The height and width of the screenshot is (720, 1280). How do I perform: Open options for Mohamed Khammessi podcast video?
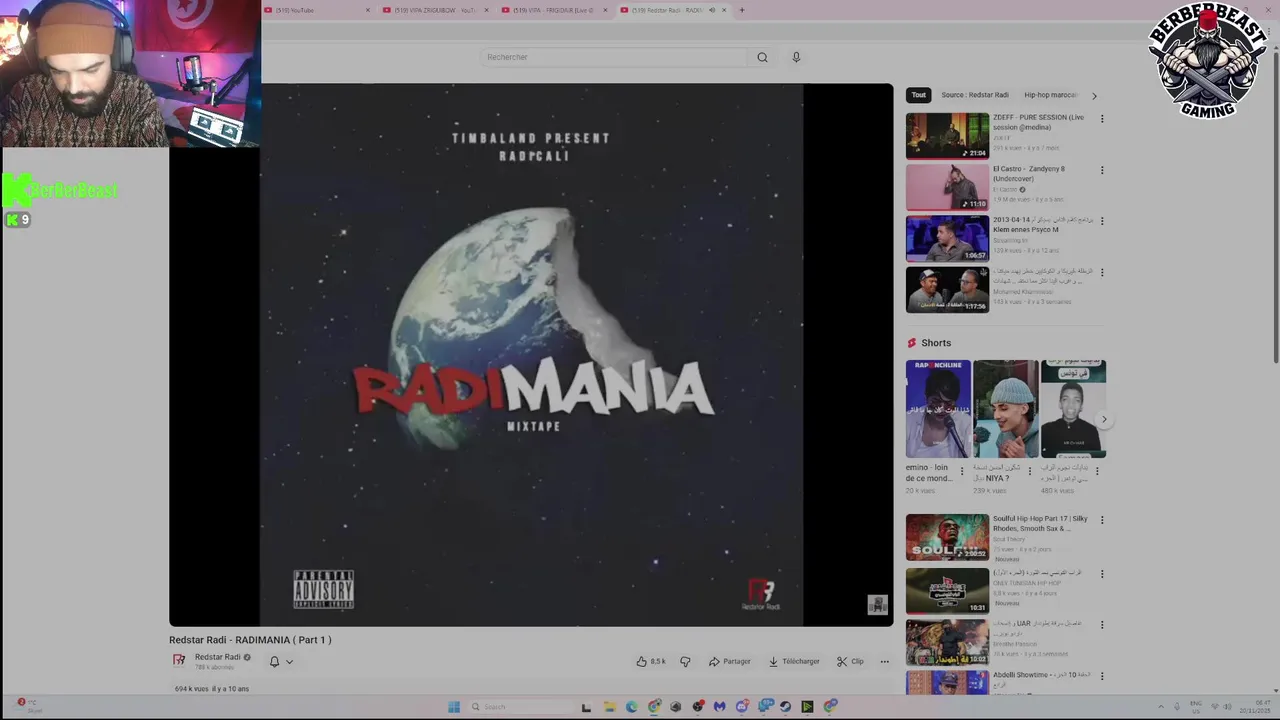pyautogui.click(x=1102, y=272)
